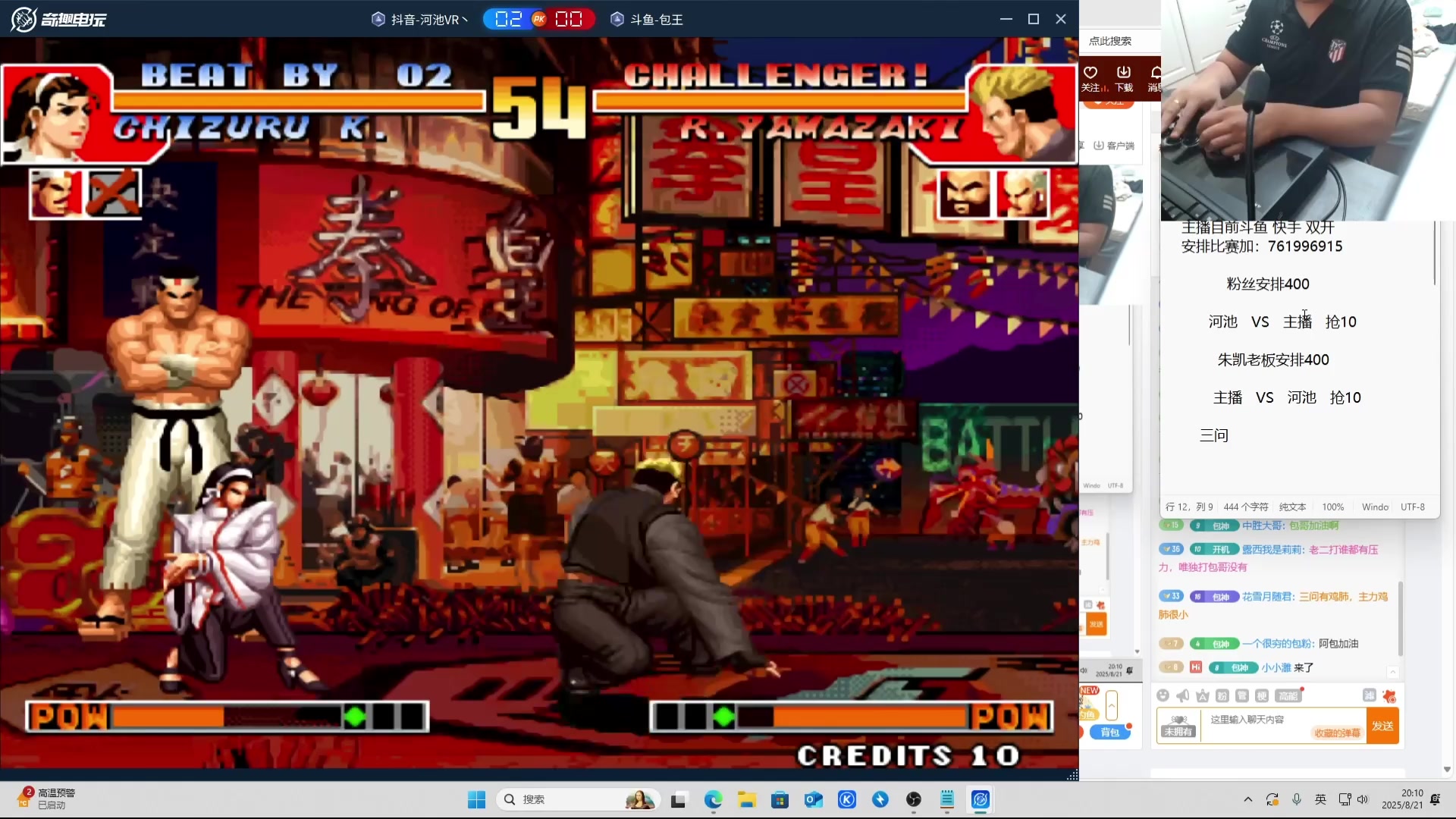Image resolution: width=1456 pixels, height=819 pixels.
Task: Open Task View on the taskbar
Action: [679, 799]
